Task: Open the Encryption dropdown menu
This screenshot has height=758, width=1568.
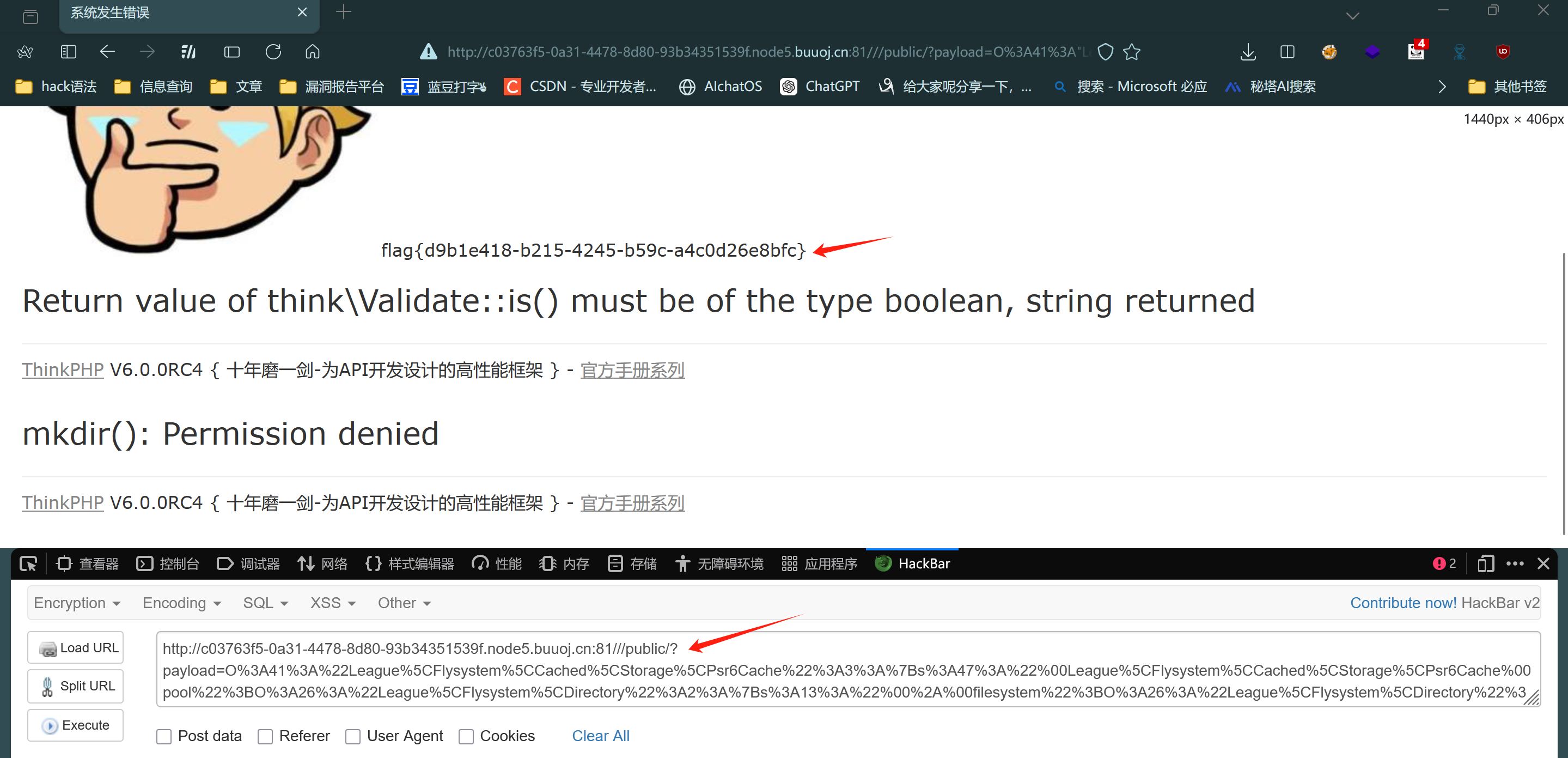Action: (x=77, y=603)
